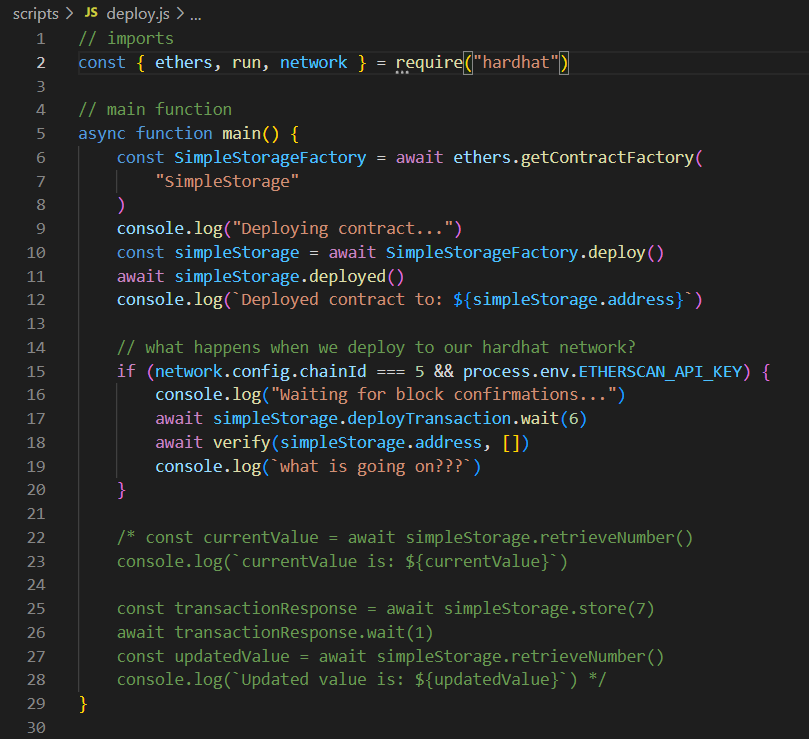Image resolution: width=809 pixels, height=739 pixels.
Task: Click line number 30 in the gutter
Action: [x=36, y=728]
